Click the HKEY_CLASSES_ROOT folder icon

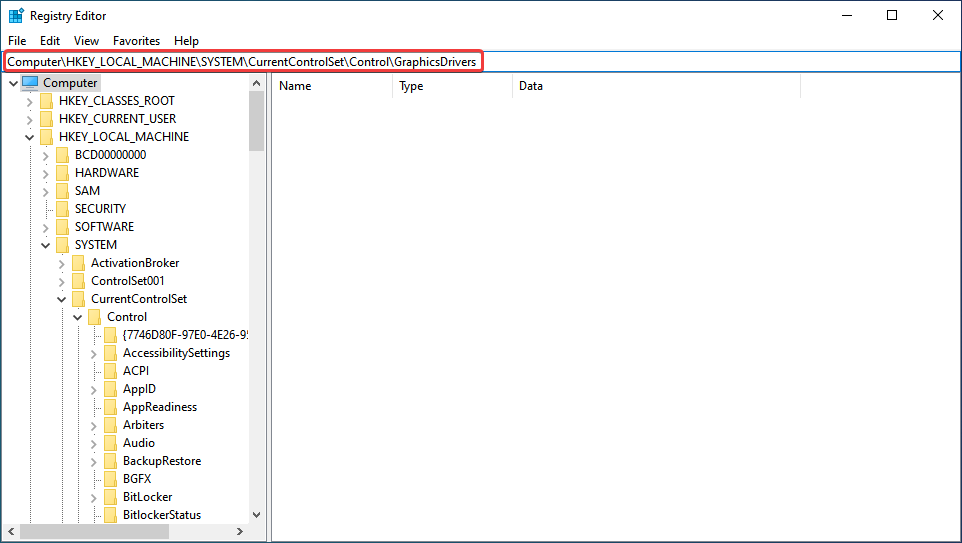point(47,101)
